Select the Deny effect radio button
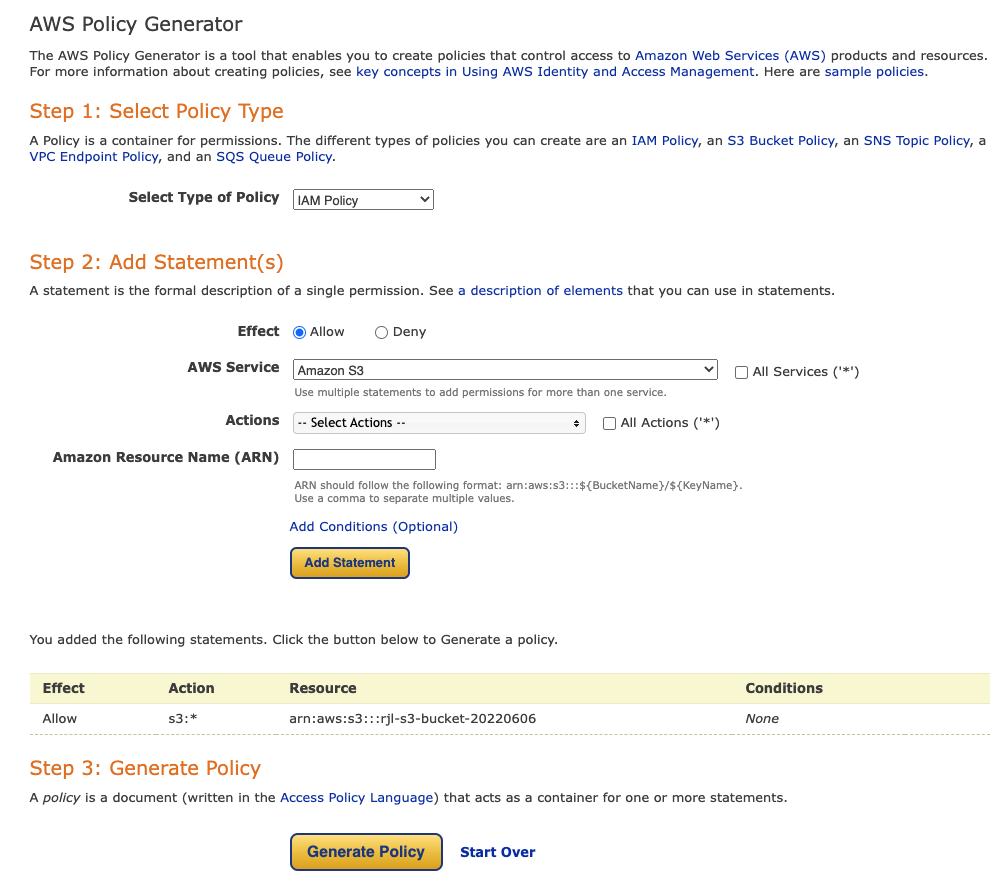Image resolution: width=1006 pixels, height=892 pixels. [x=380, y=331]
